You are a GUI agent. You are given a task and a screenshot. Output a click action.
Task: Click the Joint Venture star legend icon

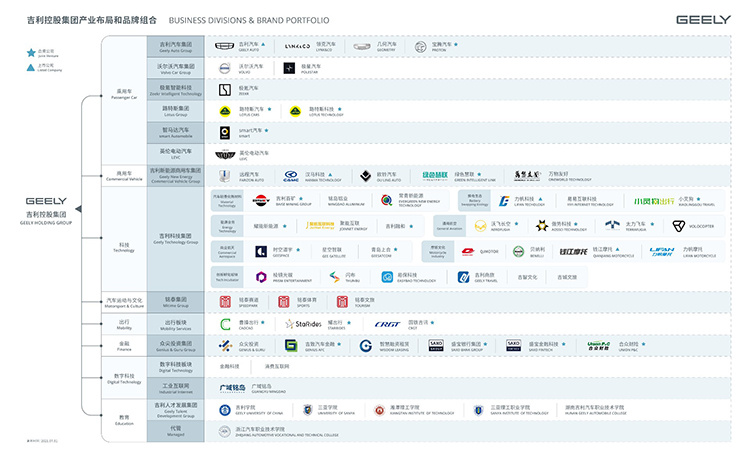31,53
